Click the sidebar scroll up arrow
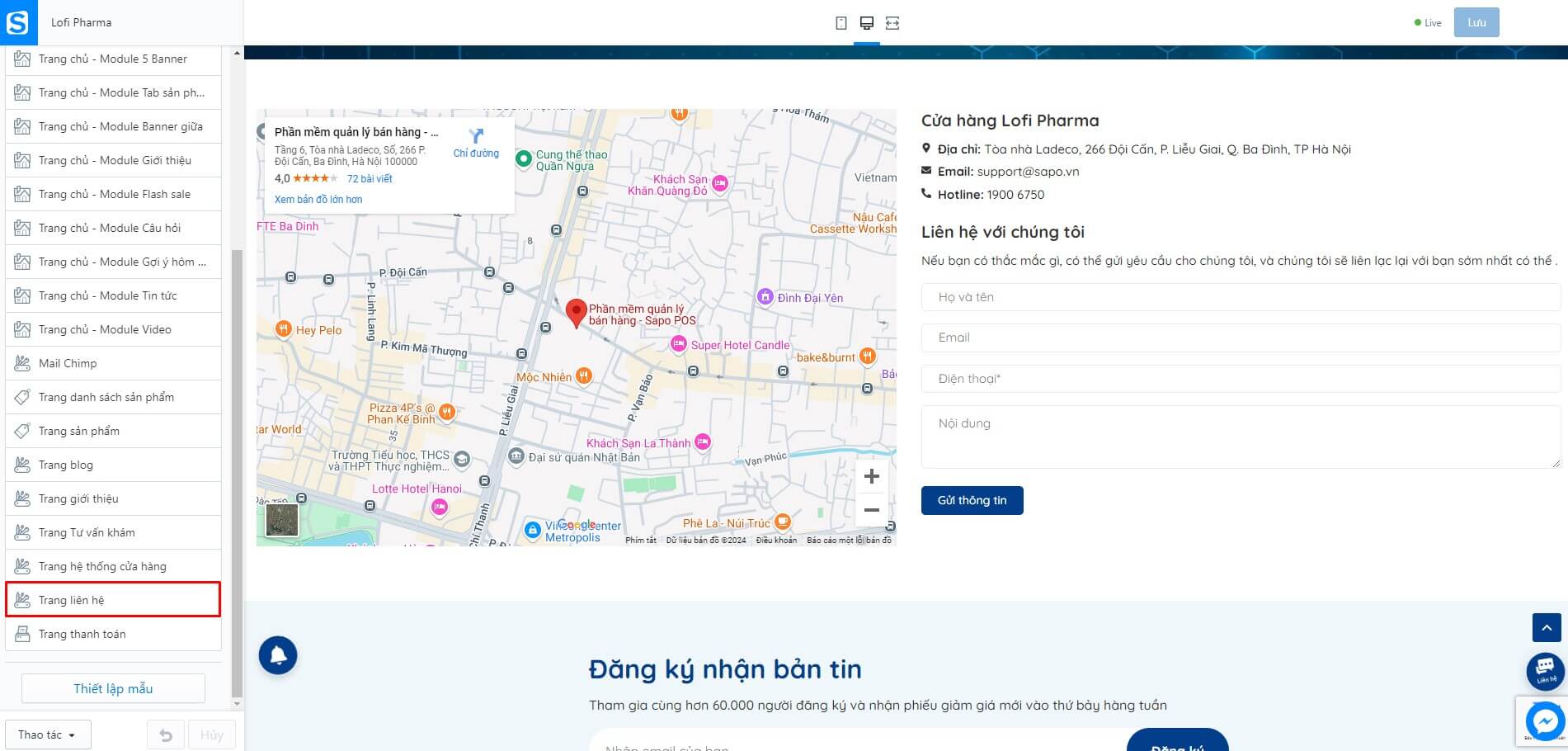The image size is (1568, 751). 238,54
